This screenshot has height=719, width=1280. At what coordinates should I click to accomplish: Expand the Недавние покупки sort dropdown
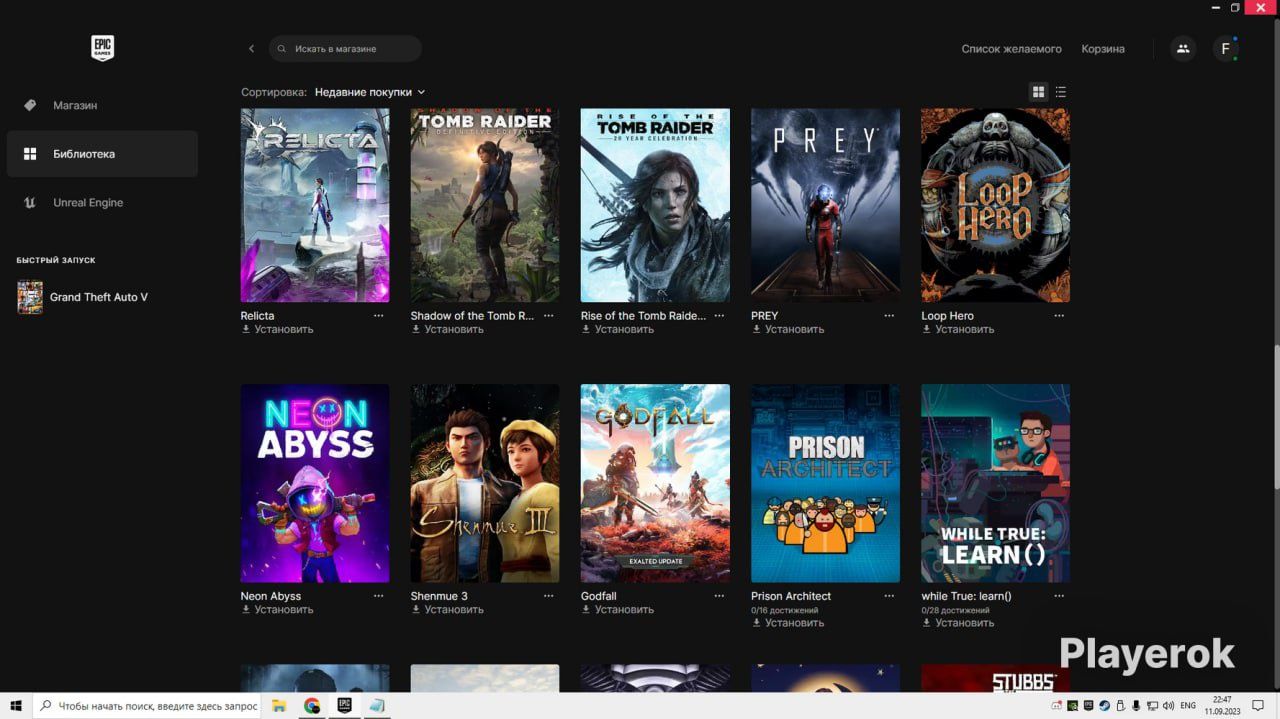tap(370, 92)
